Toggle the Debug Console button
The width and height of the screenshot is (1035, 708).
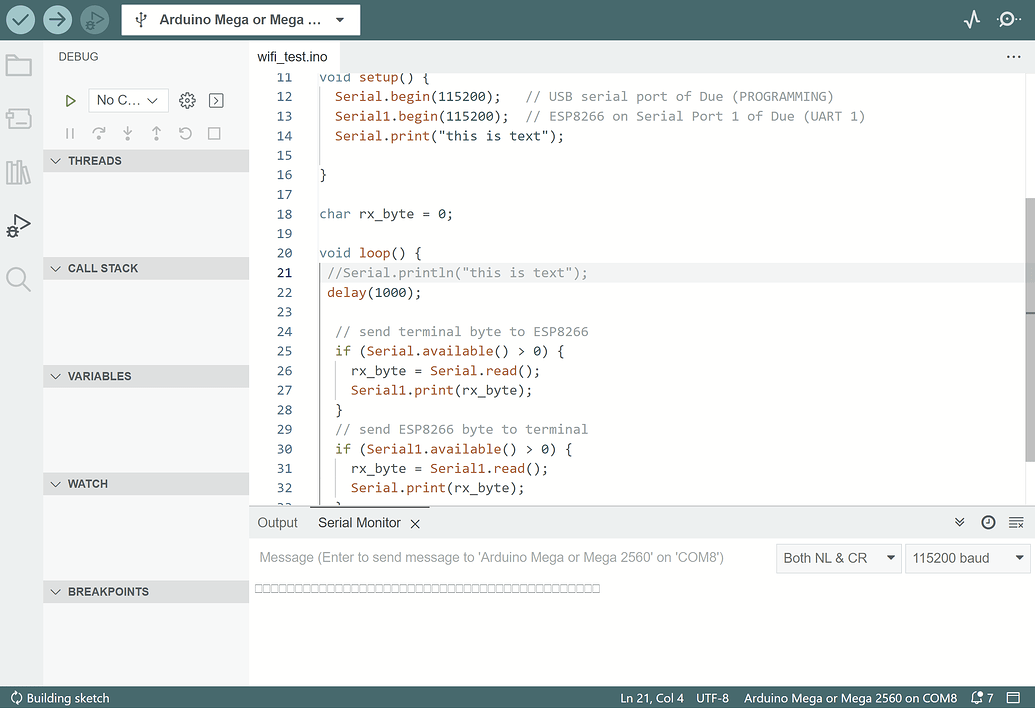[x=216, y=100]
